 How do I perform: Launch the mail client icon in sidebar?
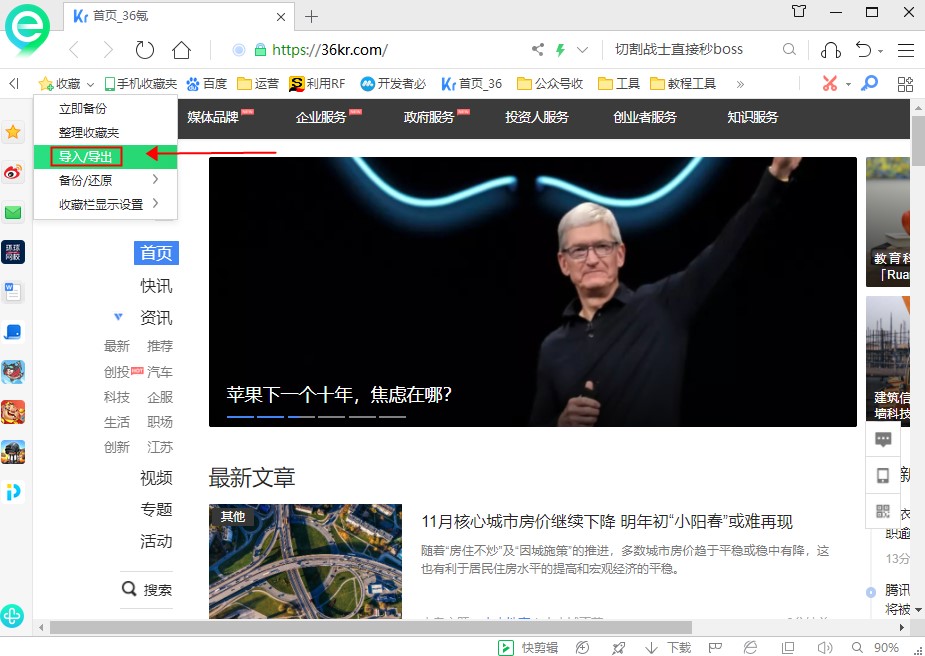coord(13,212)
